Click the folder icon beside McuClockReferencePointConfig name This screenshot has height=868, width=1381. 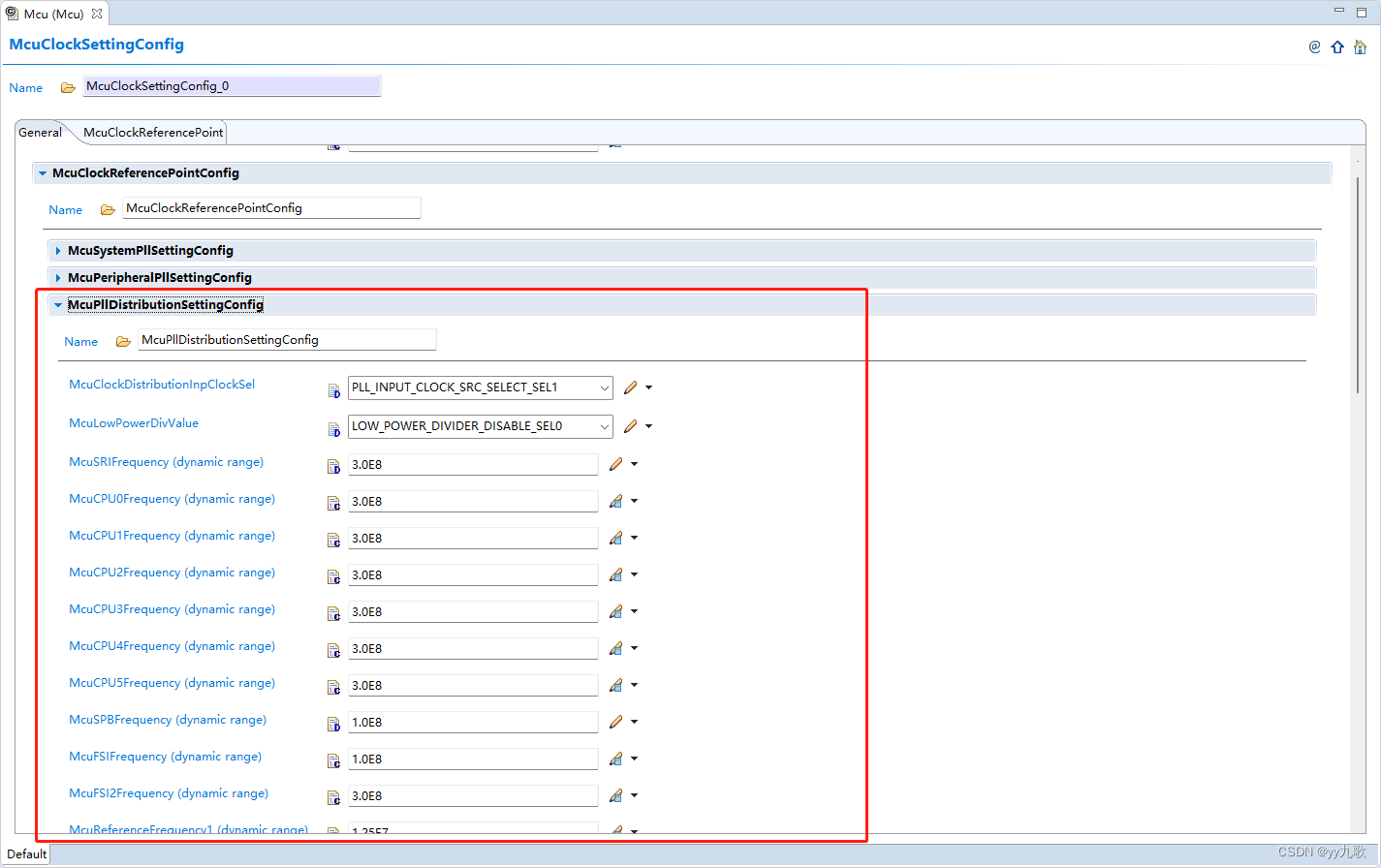pyautogui.click(x=108, y=209)
